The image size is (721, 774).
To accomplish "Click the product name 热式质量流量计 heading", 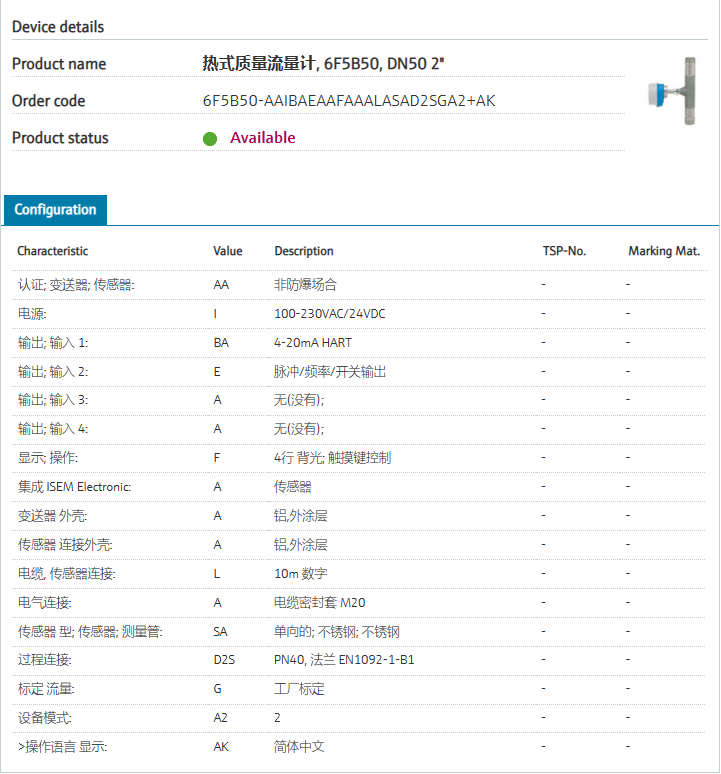I will tap(323, 64).
